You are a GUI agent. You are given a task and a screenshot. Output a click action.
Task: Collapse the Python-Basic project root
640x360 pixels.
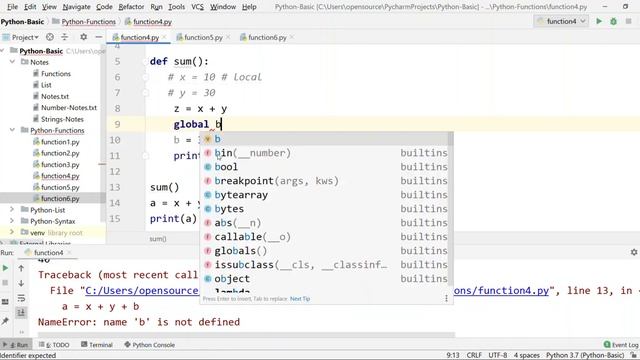tap(3, 51)
